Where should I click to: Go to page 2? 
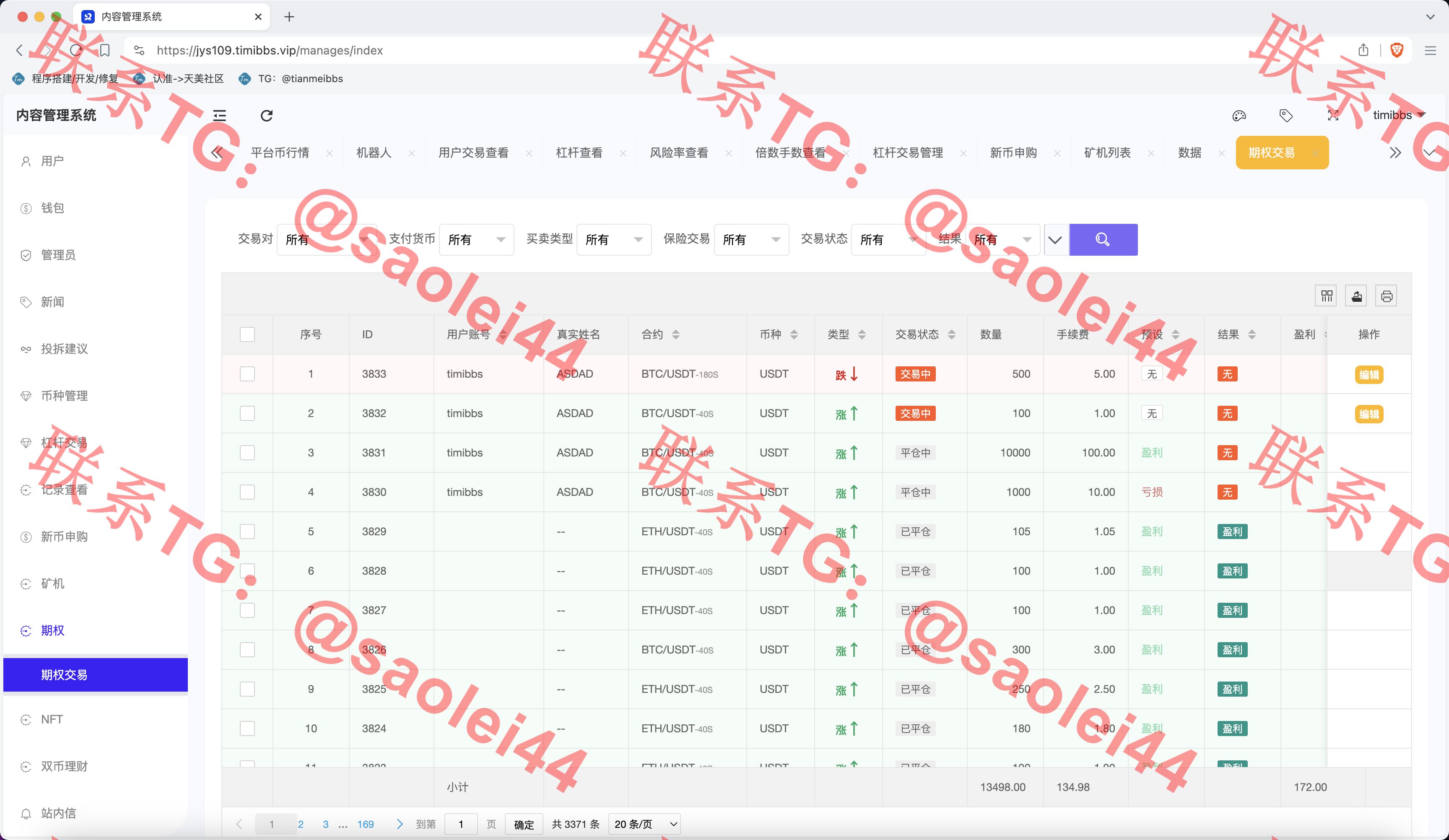(x=301, y=824)
